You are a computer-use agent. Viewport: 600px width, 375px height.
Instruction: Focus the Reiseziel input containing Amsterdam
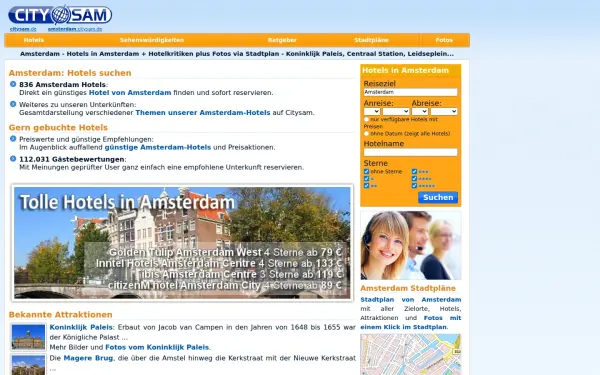(410, 92)
